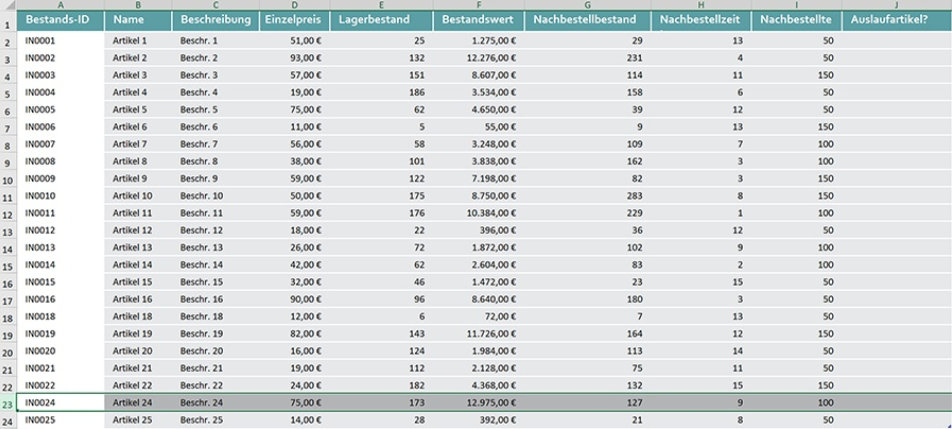Select Nachbestellbestand cell 283
Image resolution: width=952 pixels, height=429 pixels.
point(588,196)
